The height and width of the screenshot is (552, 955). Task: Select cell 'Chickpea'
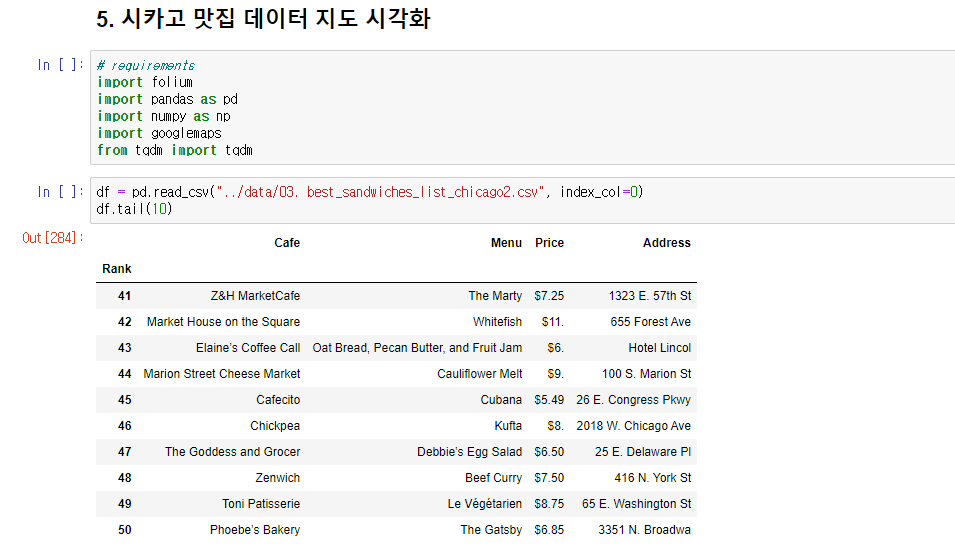click(275, 426)
